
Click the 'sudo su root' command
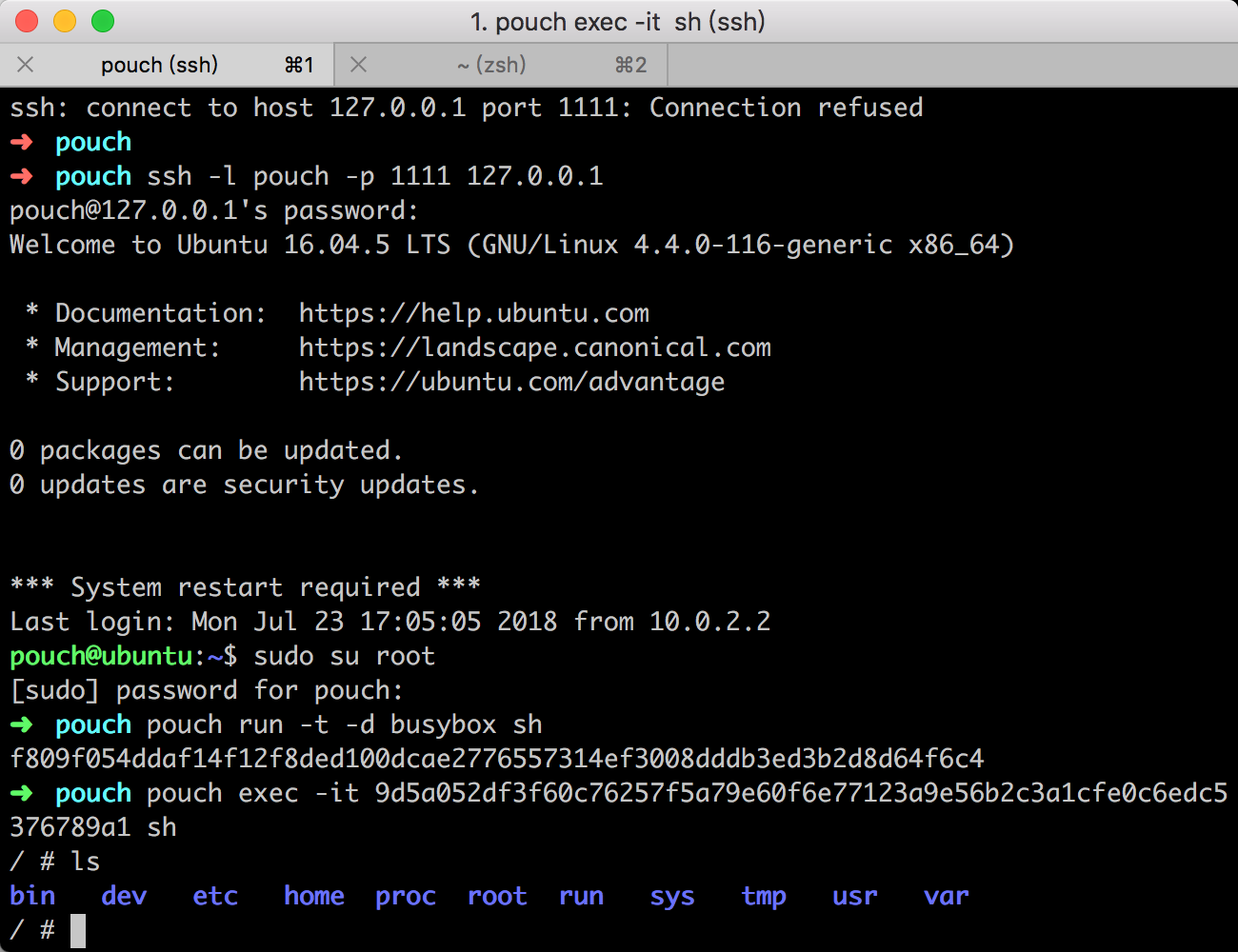345,656
